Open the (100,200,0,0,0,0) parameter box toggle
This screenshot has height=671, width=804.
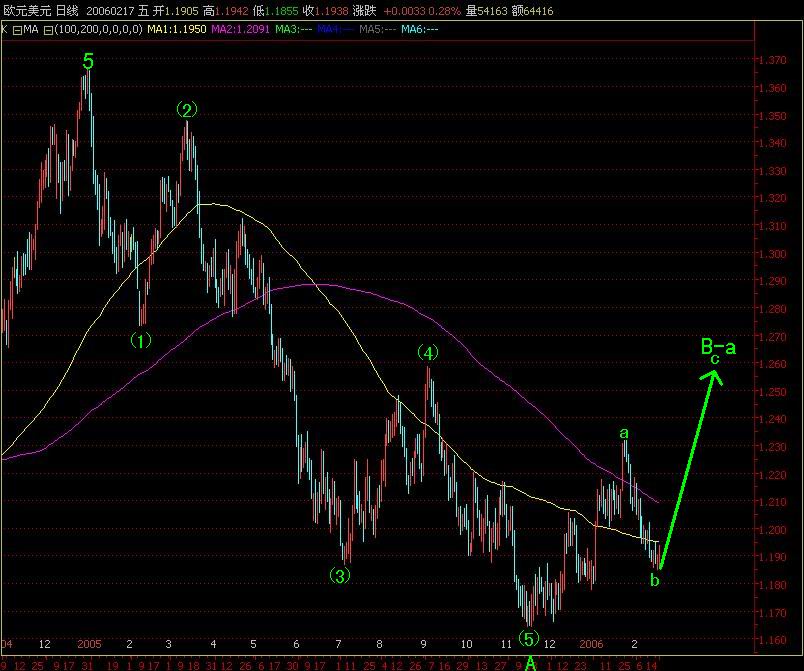coord(48,30)
